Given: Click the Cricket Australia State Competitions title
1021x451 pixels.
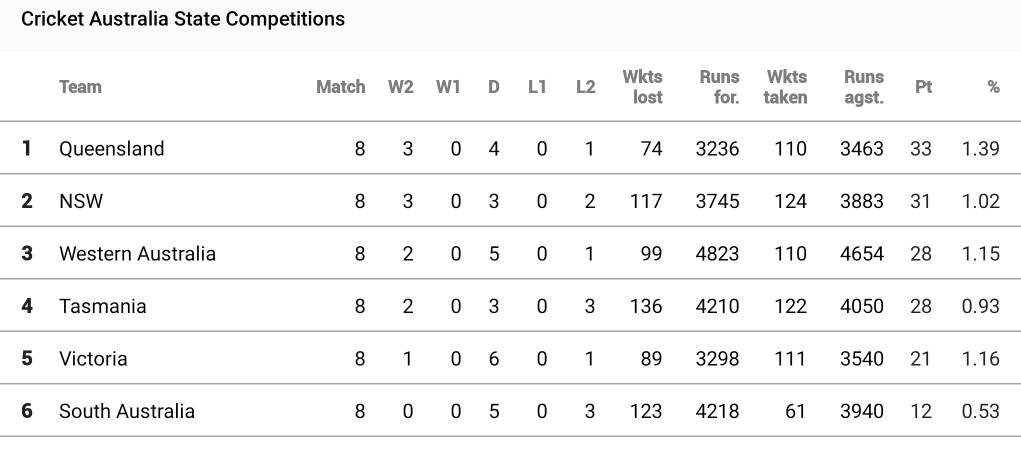Looking at the screenshot, I should pos(183,19).
